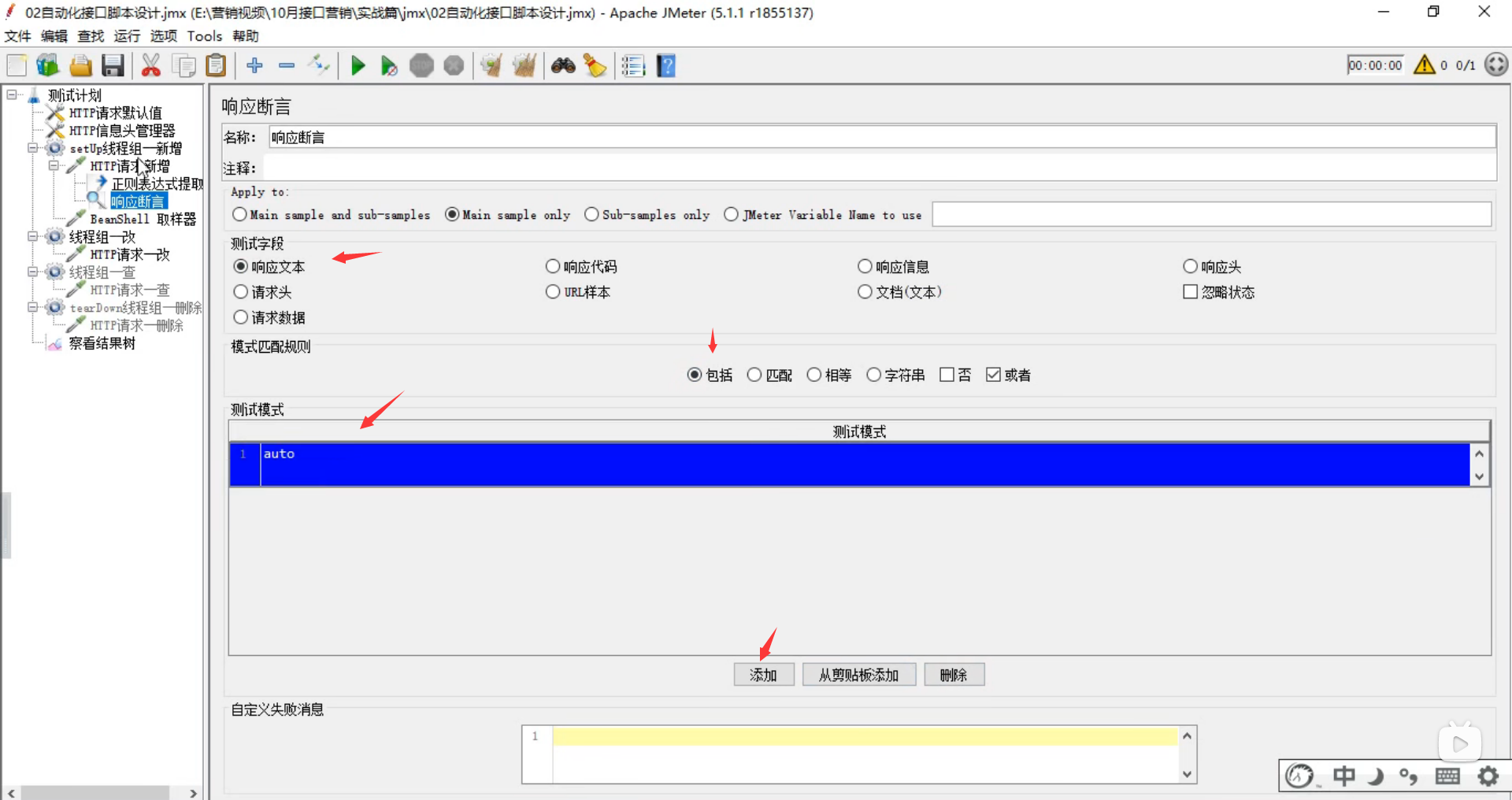Clear results with single broom icon
The width and height of the screenshot is (1512, 800).
point(491,65)
